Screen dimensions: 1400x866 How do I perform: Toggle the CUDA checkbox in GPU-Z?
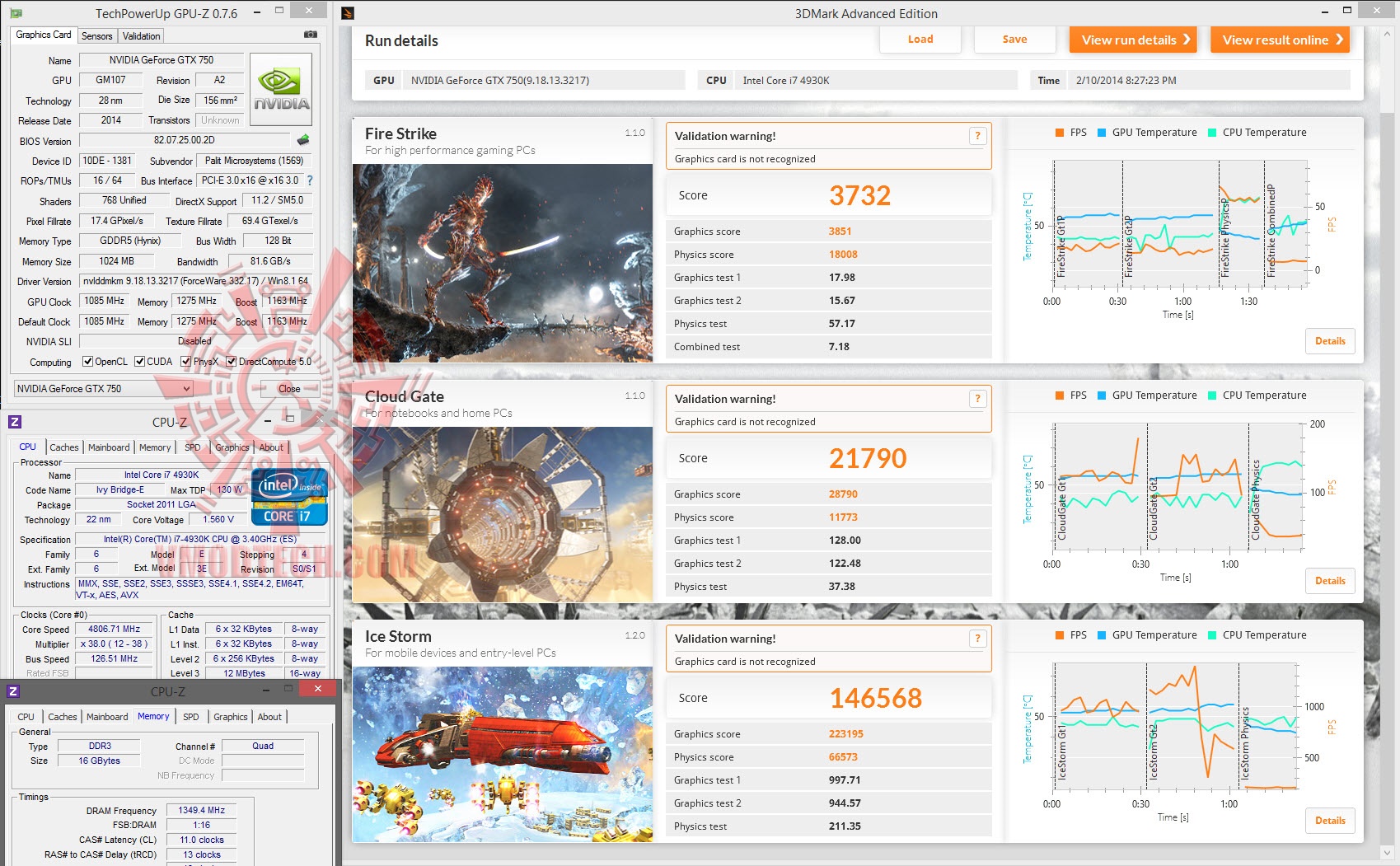point(140,361)
